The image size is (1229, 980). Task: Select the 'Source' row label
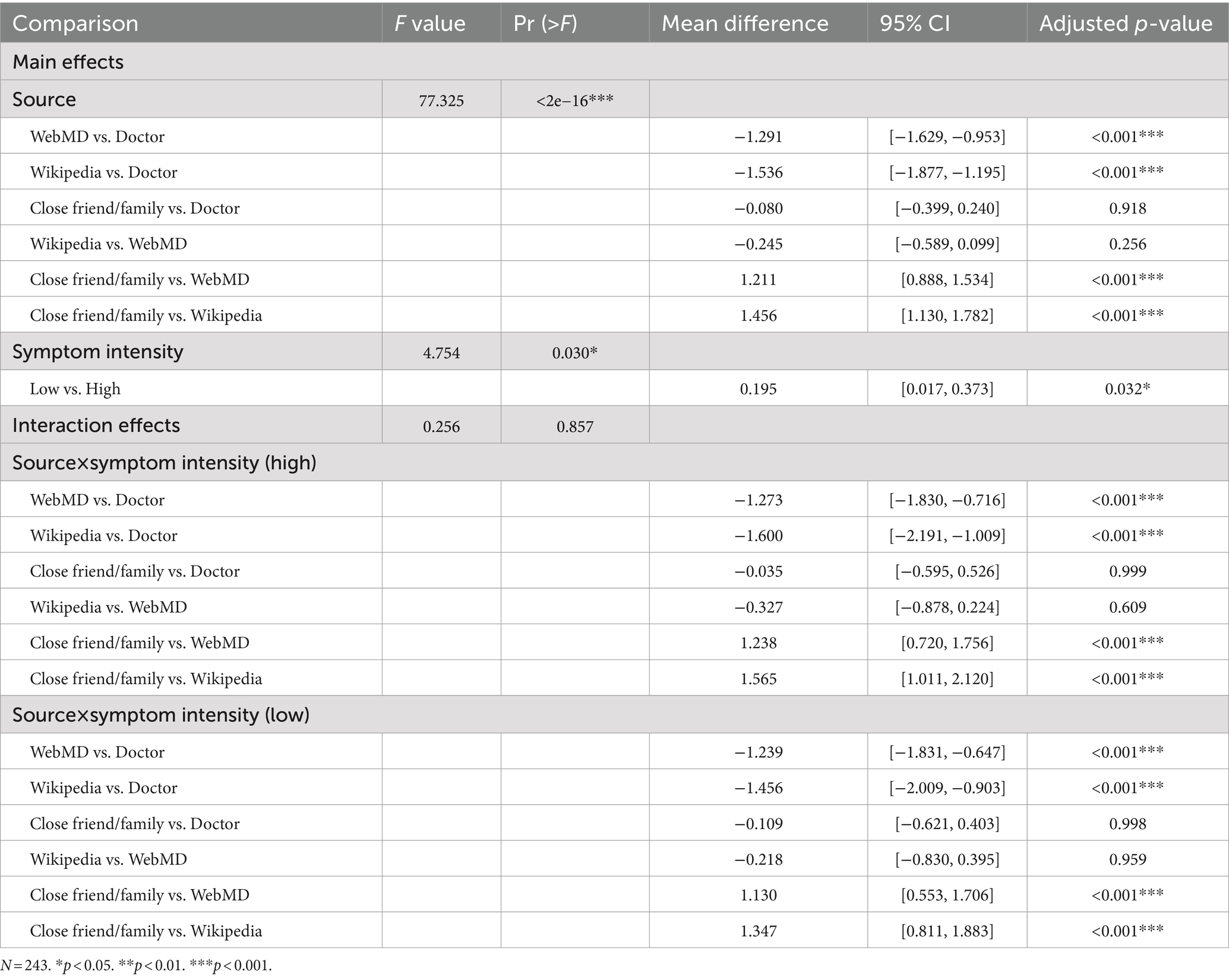pos(44,99)
